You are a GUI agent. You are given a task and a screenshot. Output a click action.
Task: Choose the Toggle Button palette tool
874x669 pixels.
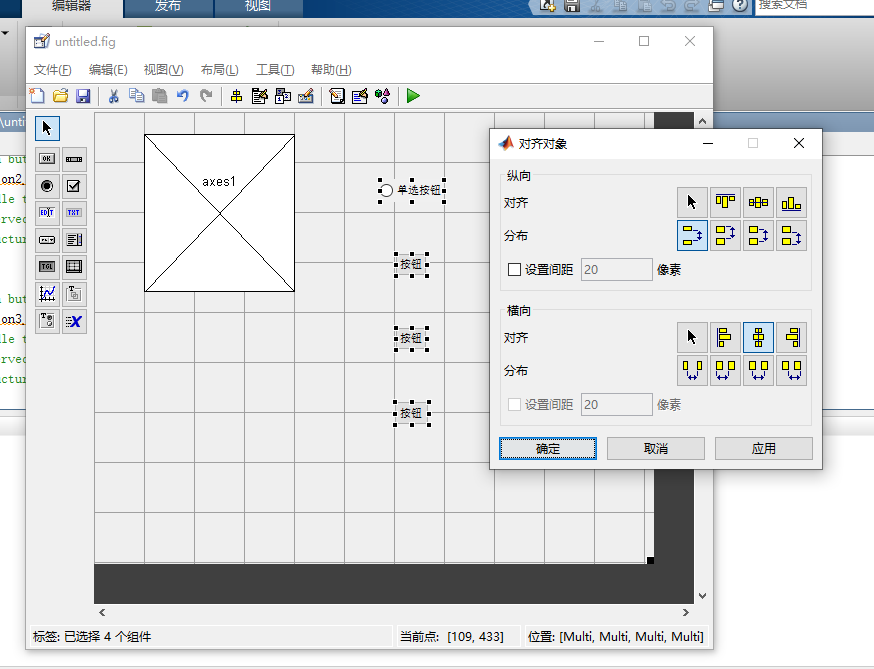(47, 266)
